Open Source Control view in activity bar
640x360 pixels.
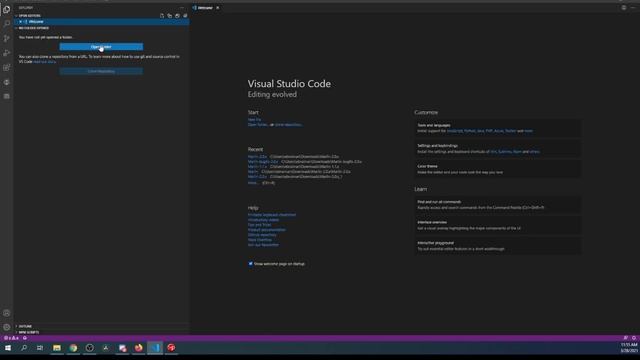tap(7, 38)
